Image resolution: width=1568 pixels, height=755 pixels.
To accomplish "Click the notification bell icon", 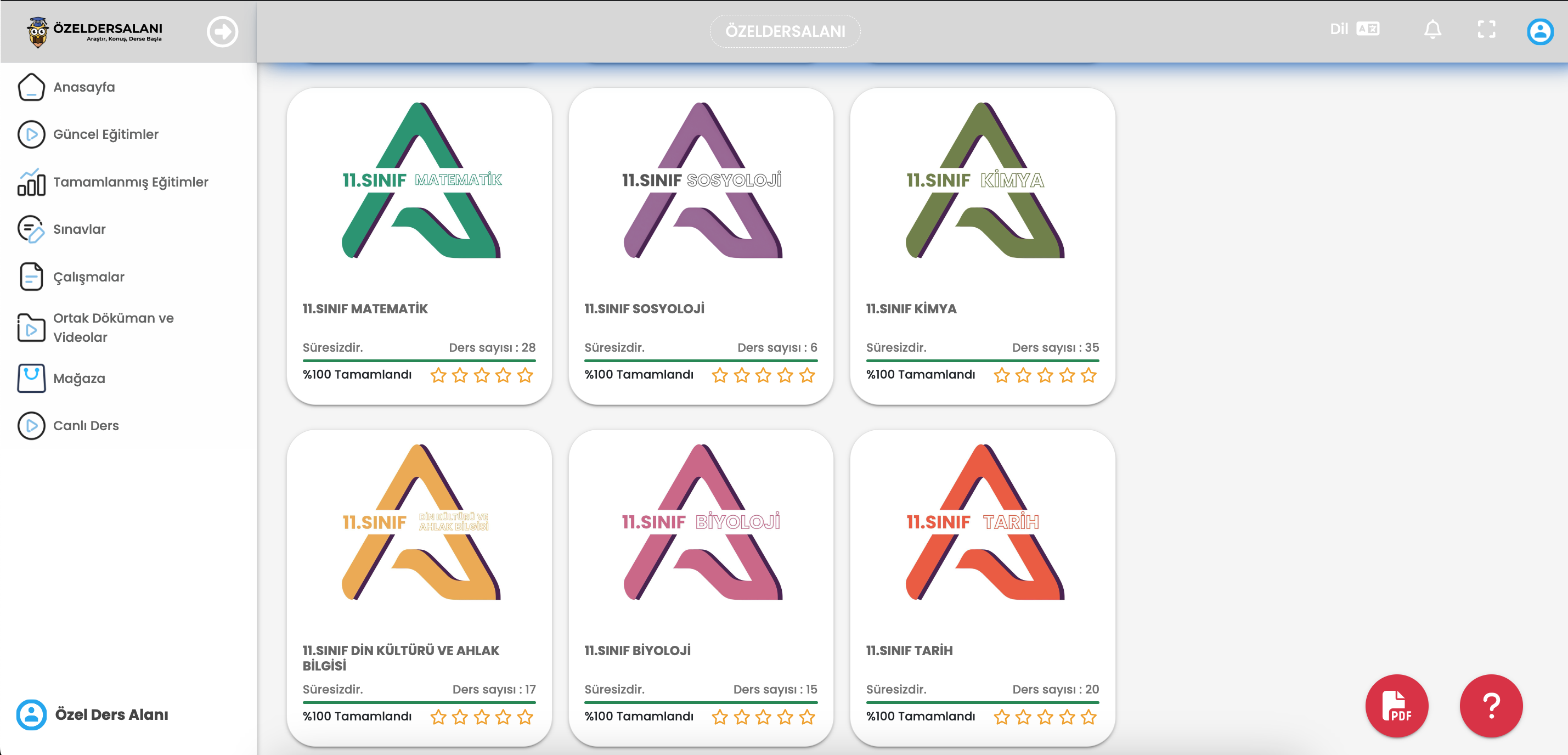I will tap(1432, 29).
